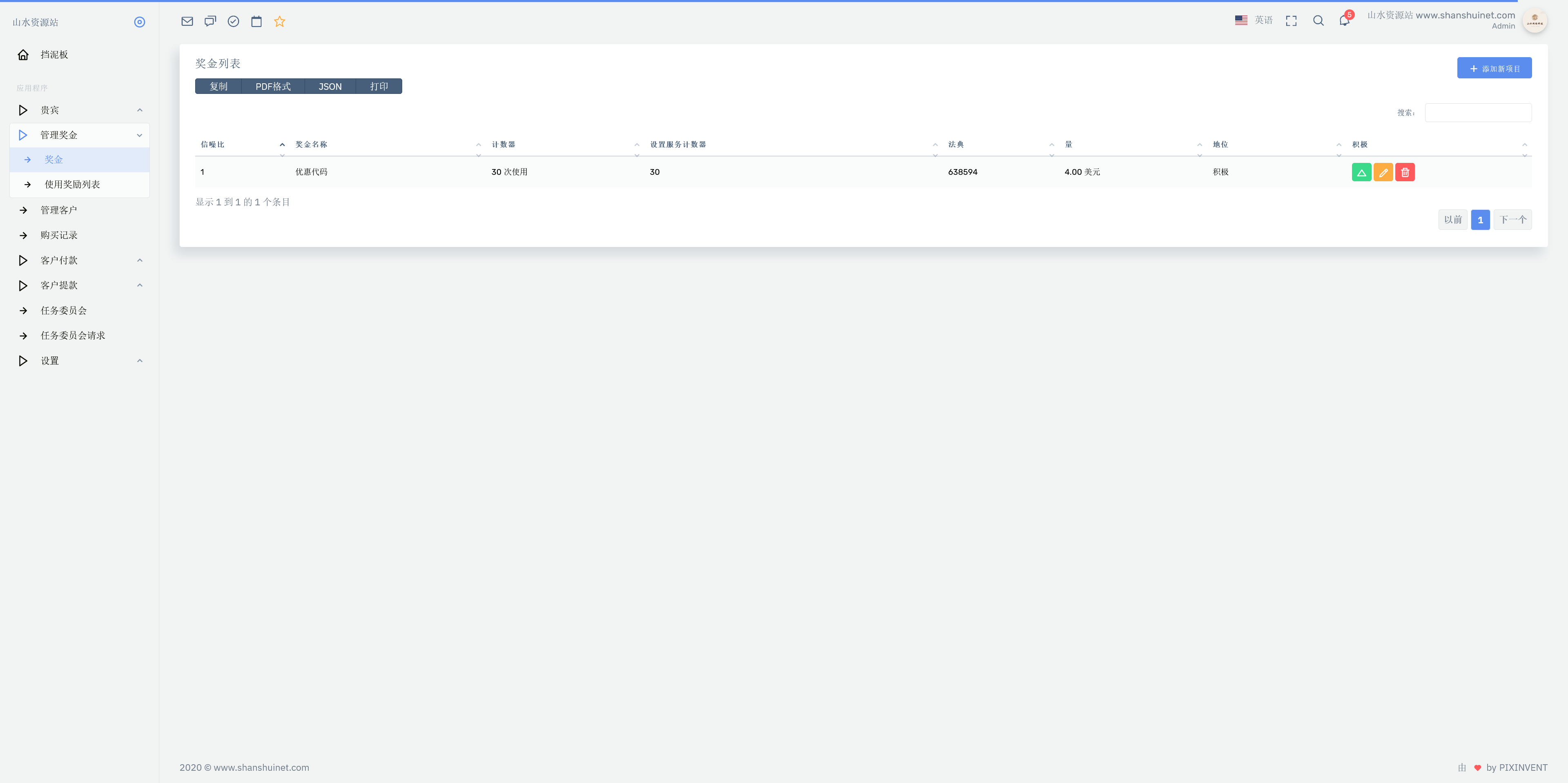Viewport: 1568px width, 783px height.
Task: Open the mail envelope icon
Action: tap(187, 21)
